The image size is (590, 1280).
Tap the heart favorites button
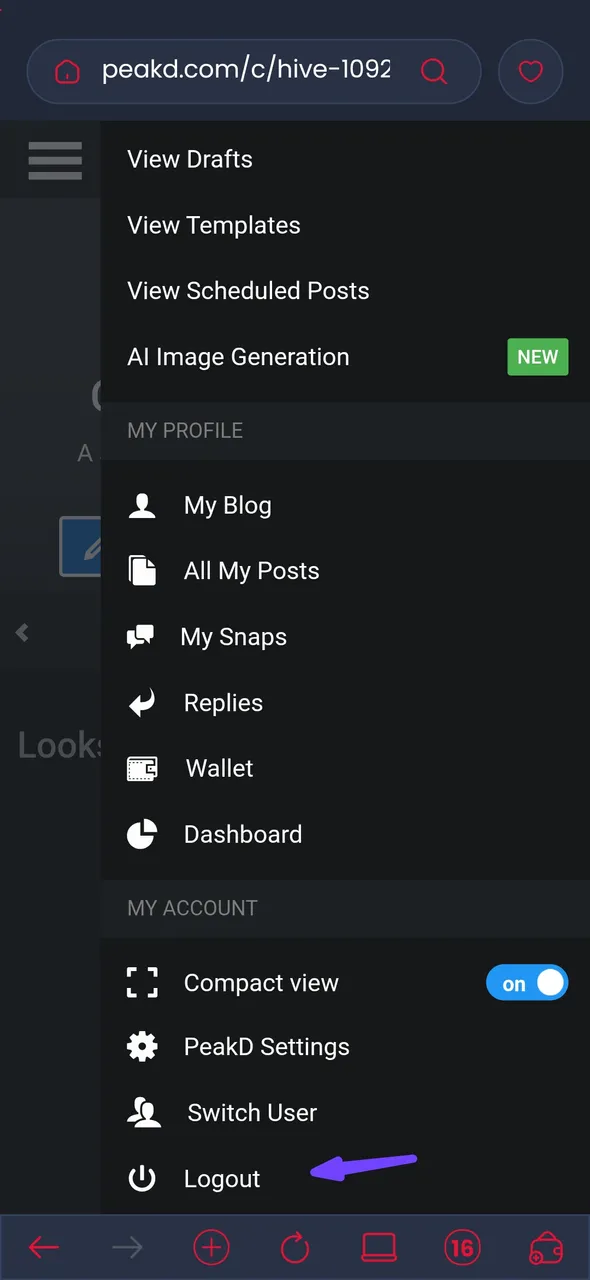[x=530, y=72]
